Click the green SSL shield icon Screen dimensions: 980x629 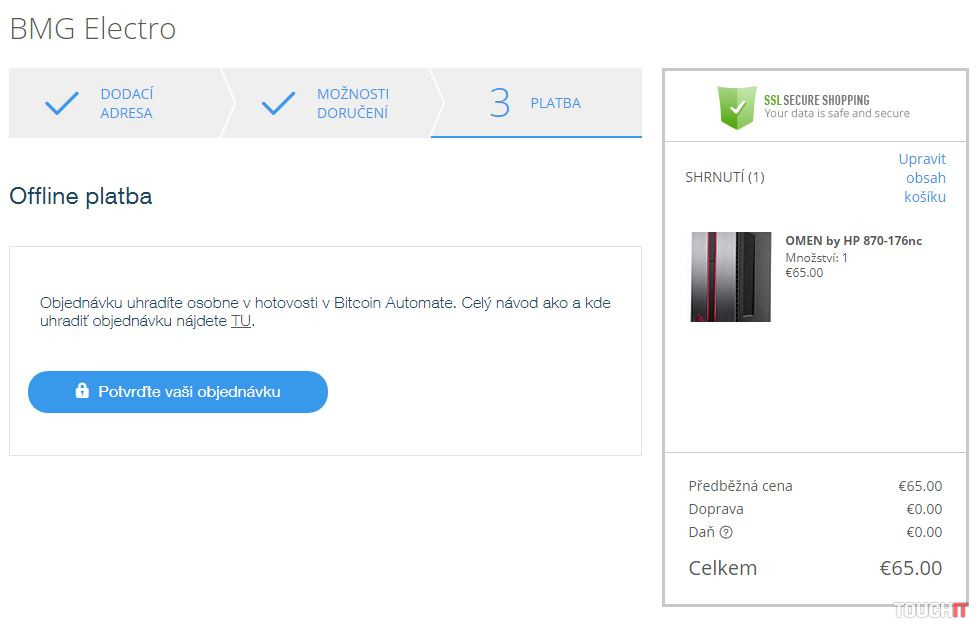point(737,106)
